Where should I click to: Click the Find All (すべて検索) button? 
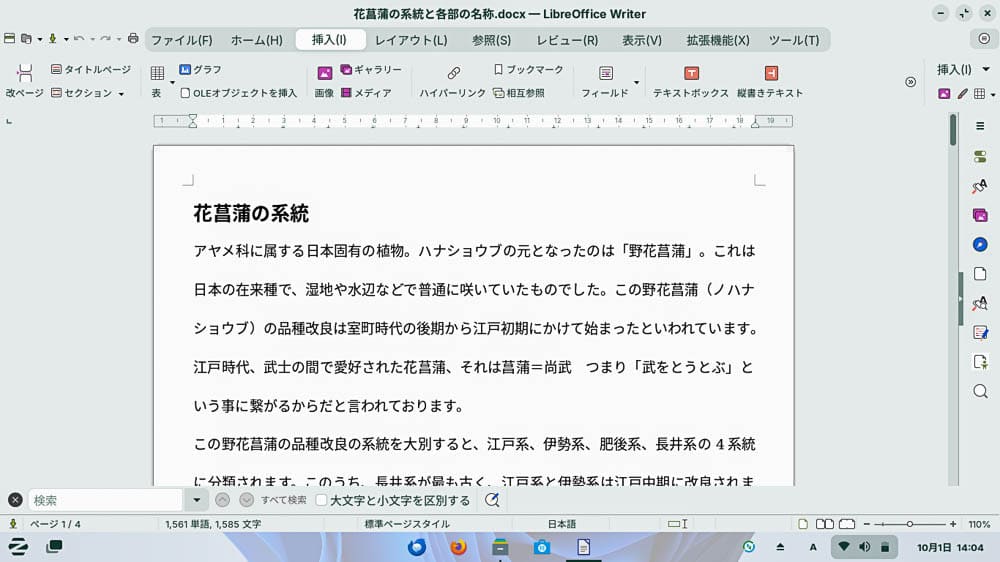[283, 500]
